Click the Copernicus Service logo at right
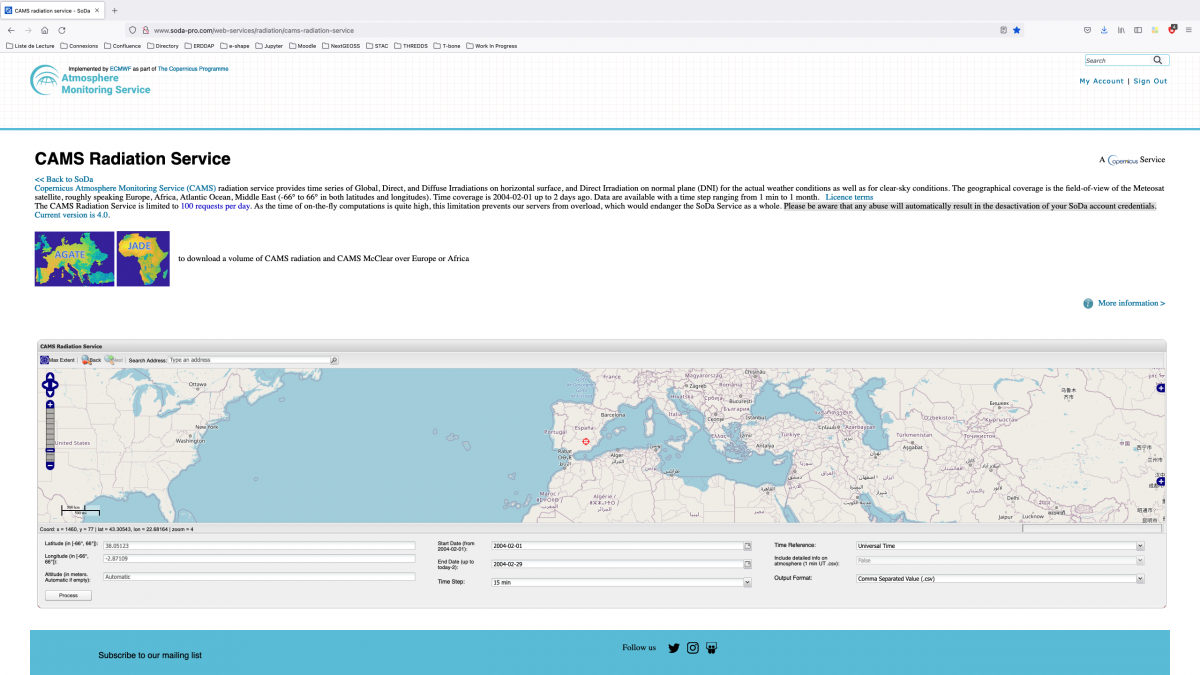The height and width of the screenshot is (675, 1200). click(1132, 159)
